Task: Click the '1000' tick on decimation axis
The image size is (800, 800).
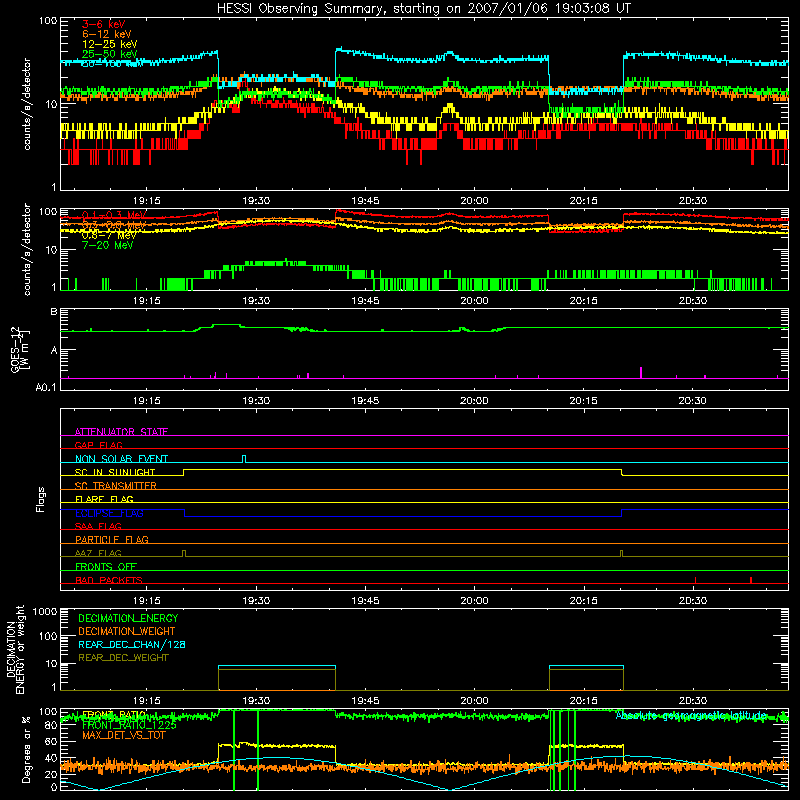Action: [45, 611]
